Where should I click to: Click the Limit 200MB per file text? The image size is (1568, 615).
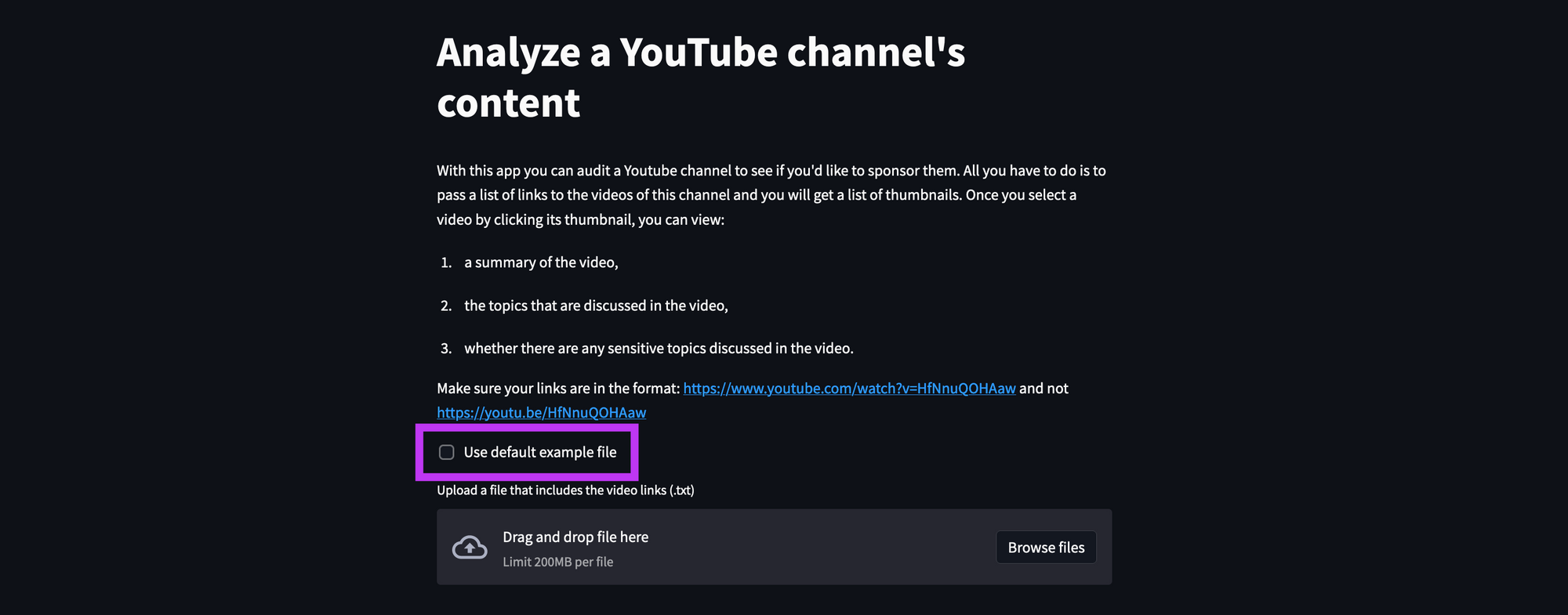(557, 562)
